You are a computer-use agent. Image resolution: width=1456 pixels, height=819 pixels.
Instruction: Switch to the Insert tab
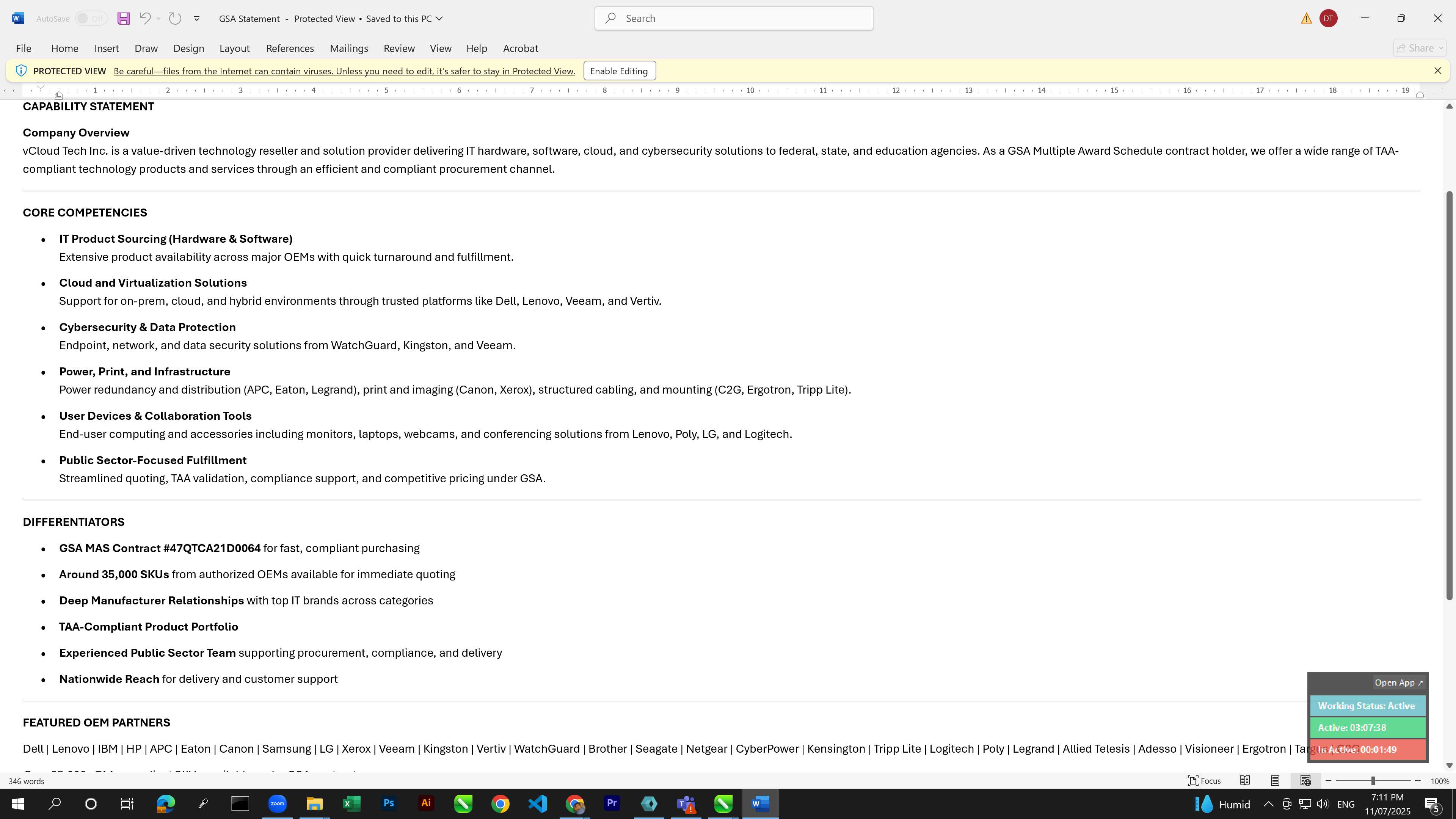(106, 49)
